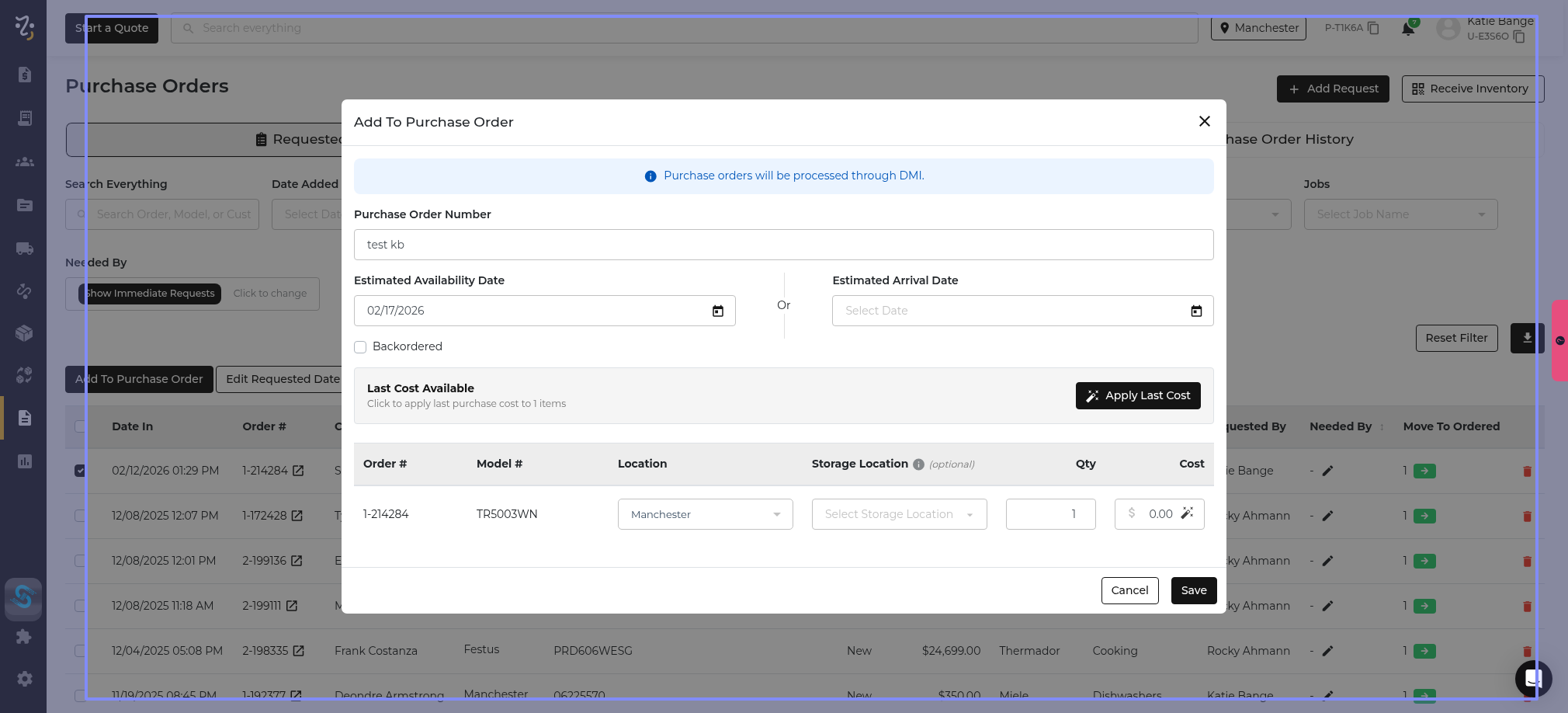Copy the user ID U-E3S6O
This screenshot has height=713, width=1568.
point(1519,37)
